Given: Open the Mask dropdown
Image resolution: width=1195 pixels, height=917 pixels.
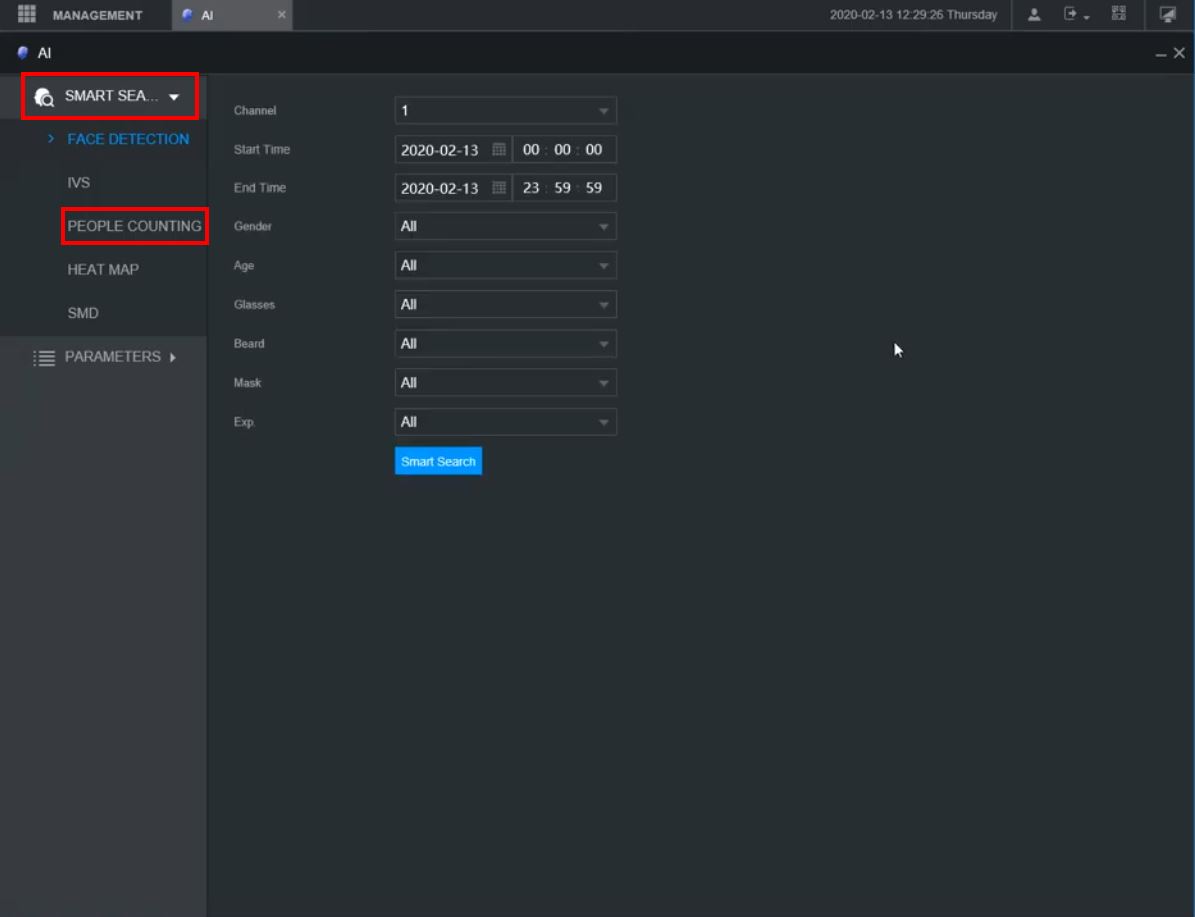Looking at the screenshot, I should 505,383.
